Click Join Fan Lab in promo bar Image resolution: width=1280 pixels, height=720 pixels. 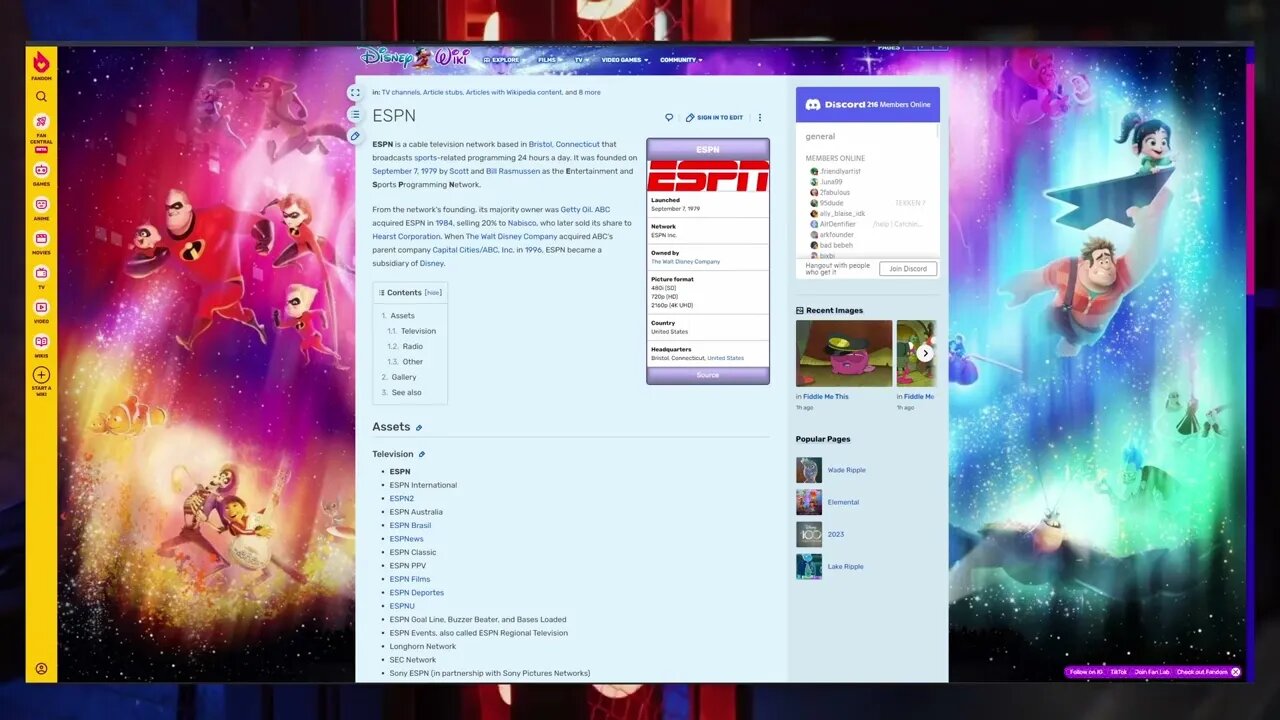(x=1152, y=672)
